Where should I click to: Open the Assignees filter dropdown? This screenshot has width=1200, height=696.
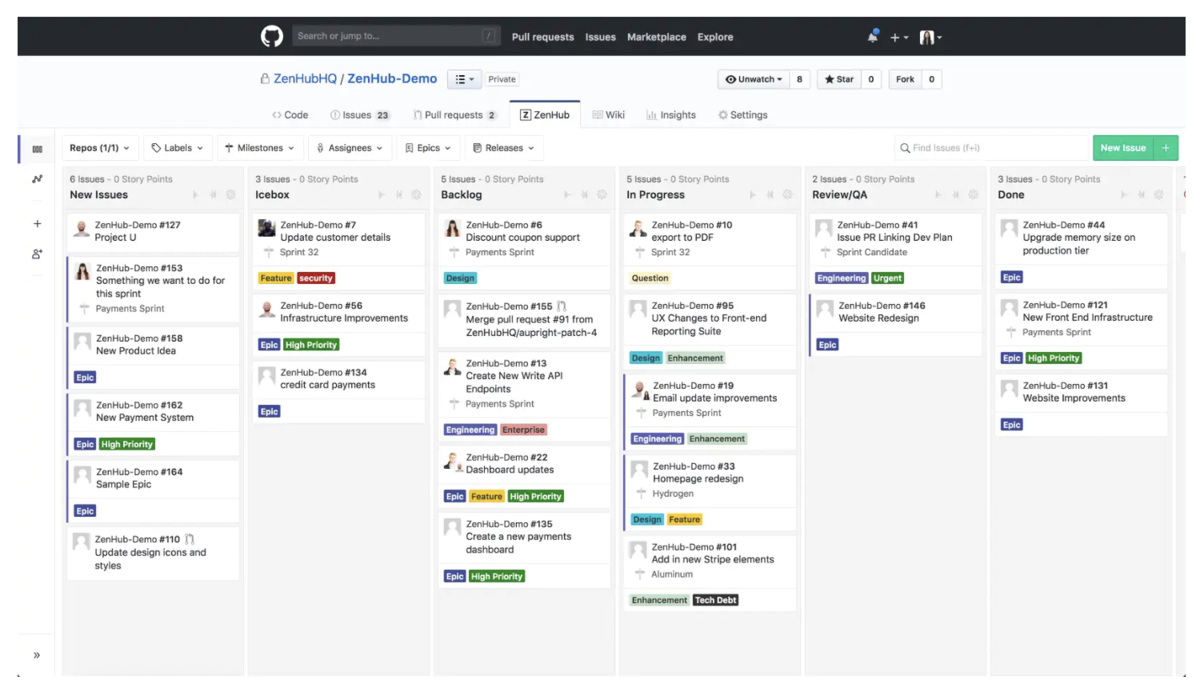(x=350, y=148)
